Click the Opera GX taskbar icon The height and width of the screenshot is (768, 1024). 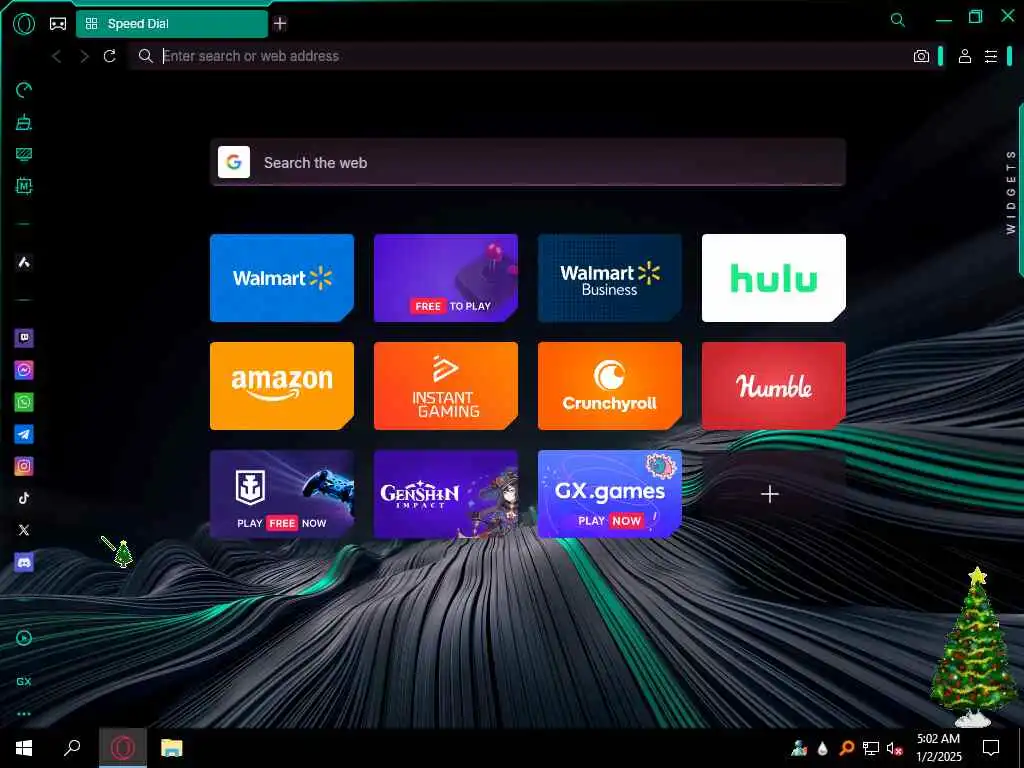[123, 748]
